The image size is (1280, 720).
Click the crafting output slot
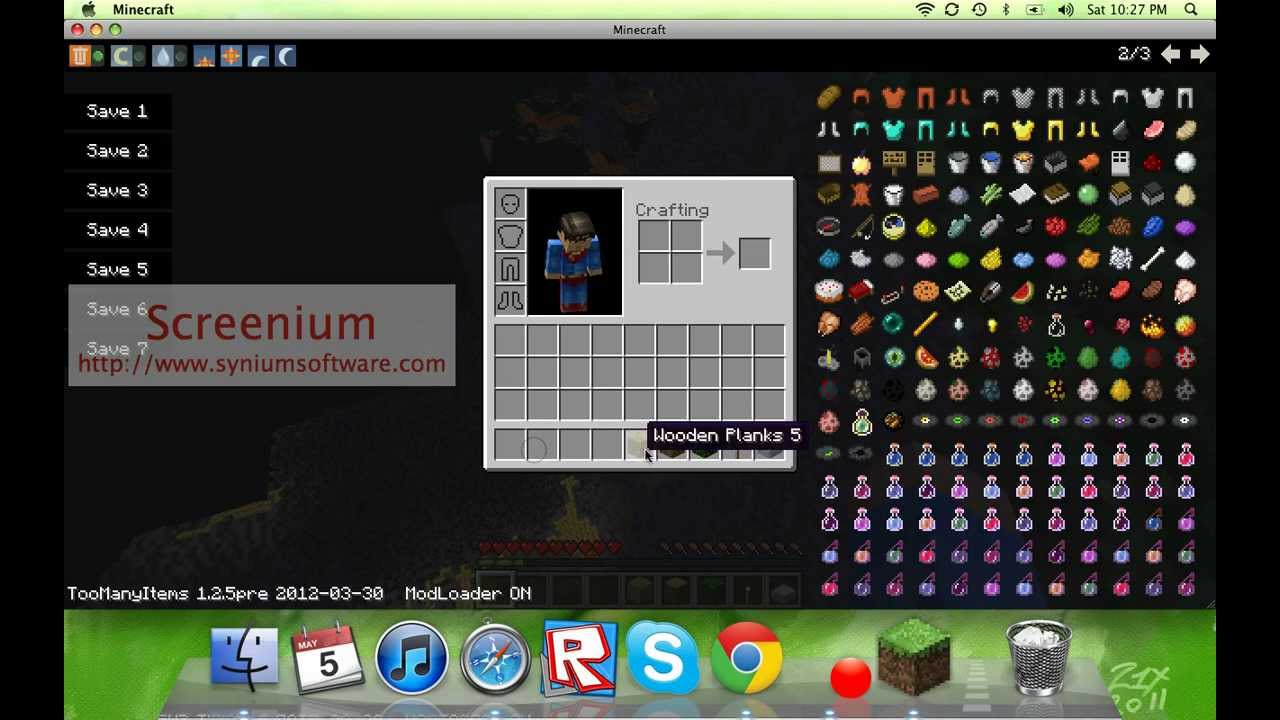(755, 253)
